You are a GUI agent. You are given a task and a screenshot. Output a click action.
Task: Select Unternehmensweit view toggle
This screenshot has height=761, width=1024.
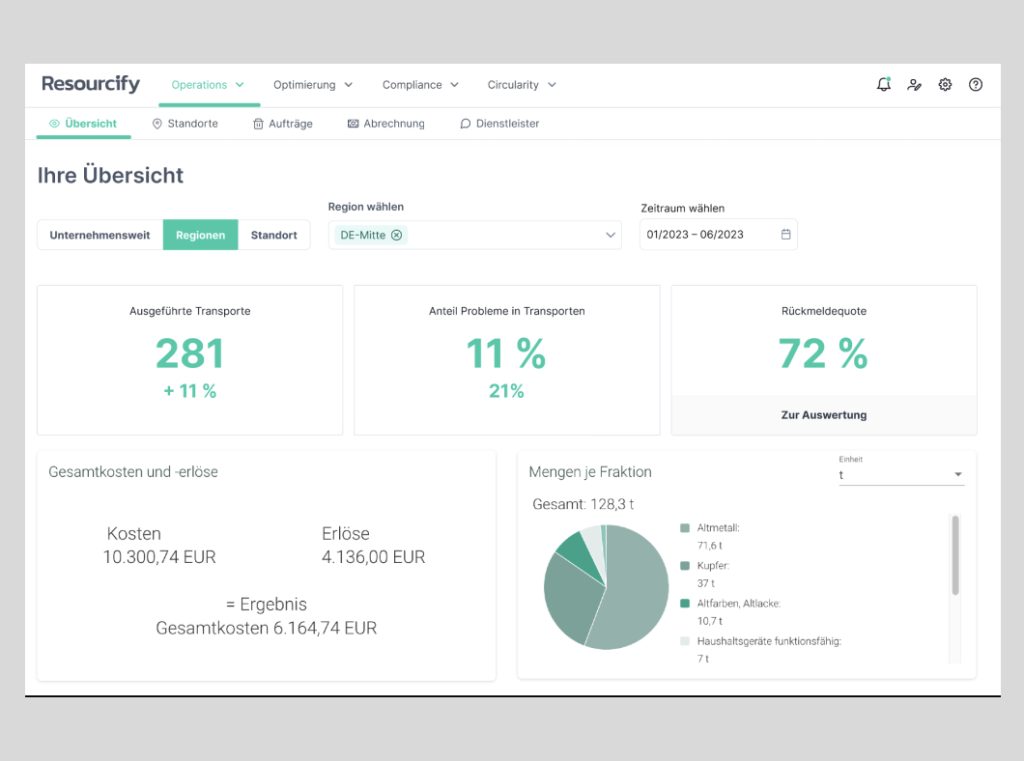[100, 235]
